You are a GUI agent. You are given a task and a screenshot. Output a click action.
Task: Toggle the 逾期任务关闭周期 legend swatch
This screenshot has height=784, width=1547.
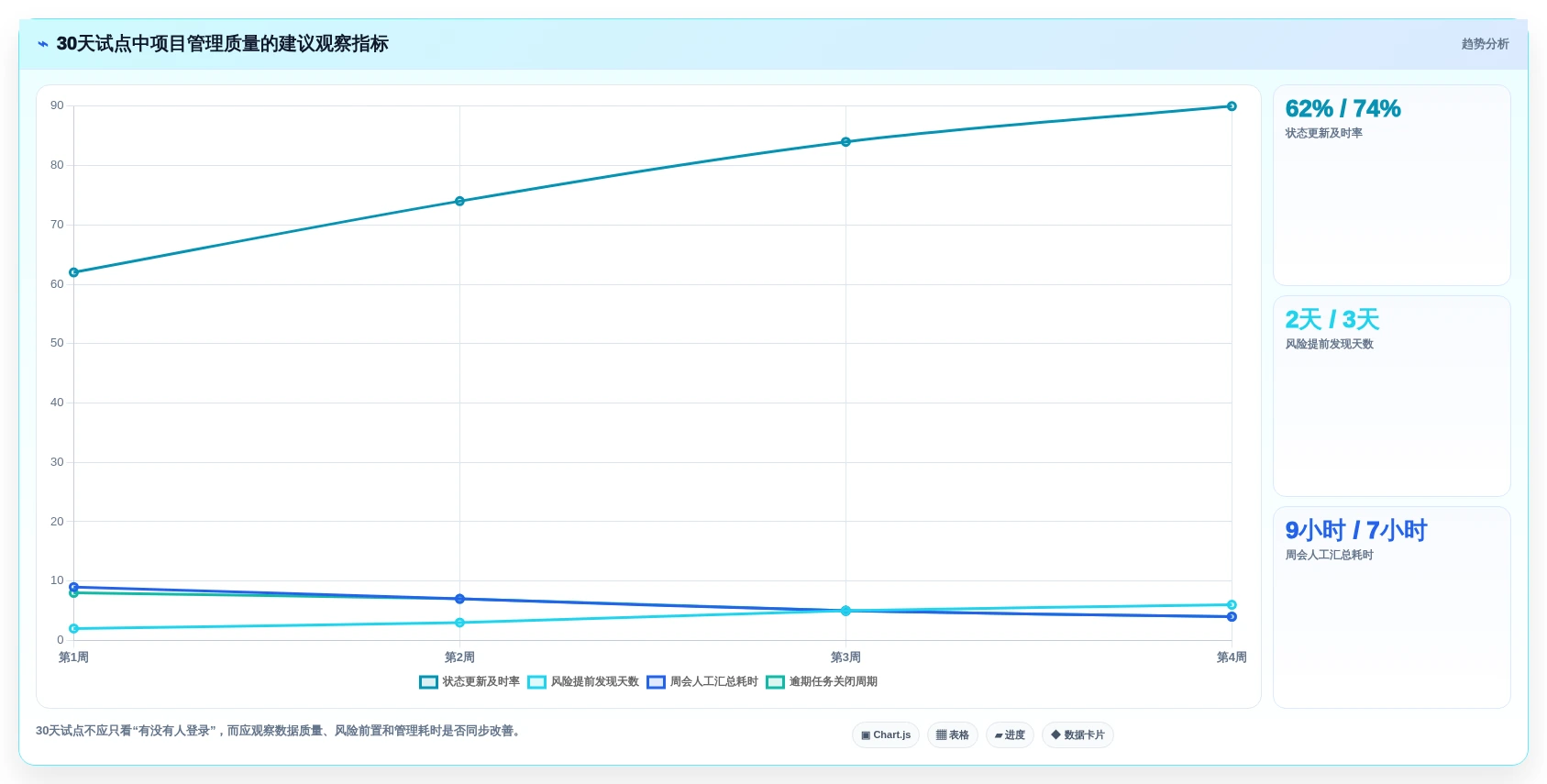[x=775, y=682]
